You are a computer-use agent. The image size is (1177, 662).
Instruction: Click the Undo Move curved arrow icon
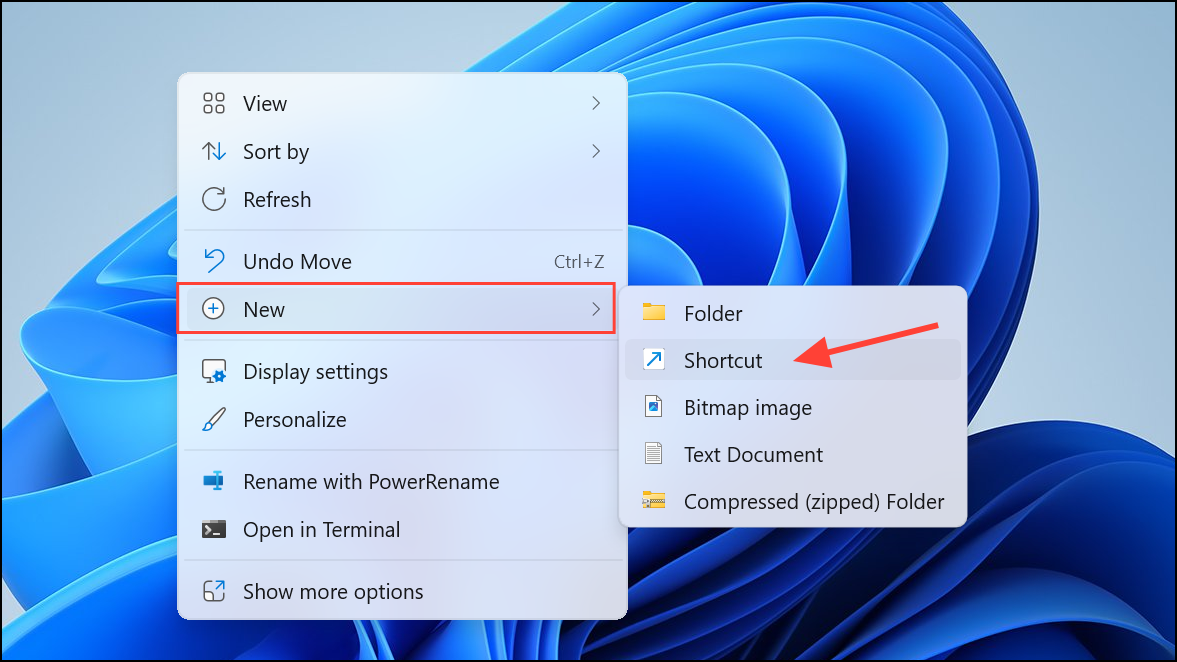point(214,261)
